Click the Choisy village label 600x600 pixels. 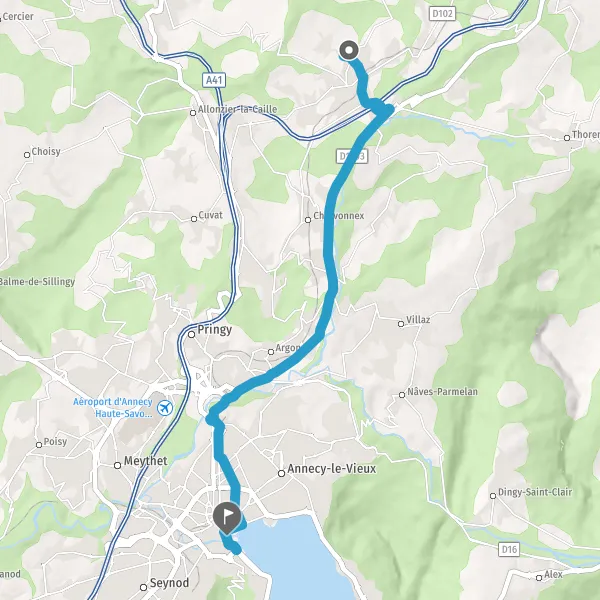pos(46,152)
